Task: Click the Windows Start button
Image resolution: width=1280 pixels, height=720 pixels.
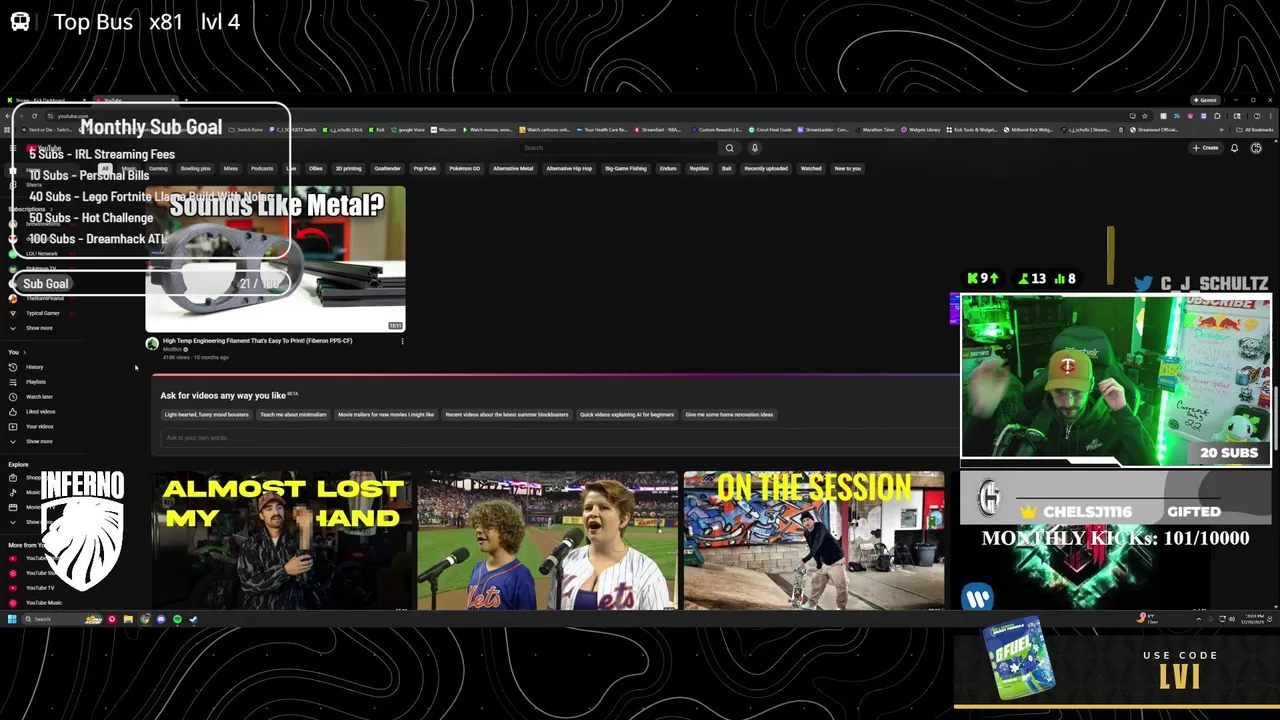Action: click(x=11, y=619)
